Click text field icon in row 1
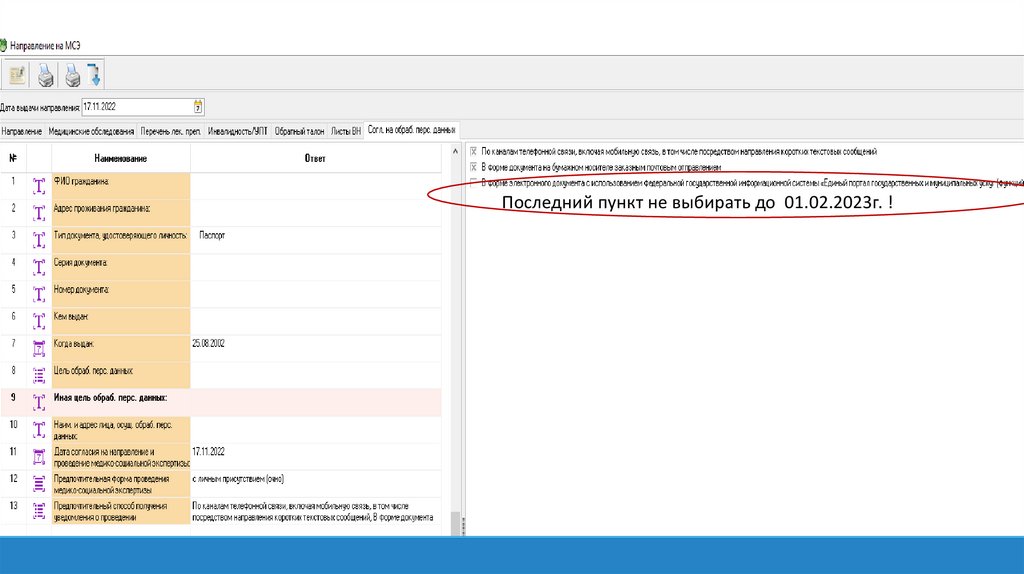Viewport: 1024px width, 574px height. click(x=39, y=185)
